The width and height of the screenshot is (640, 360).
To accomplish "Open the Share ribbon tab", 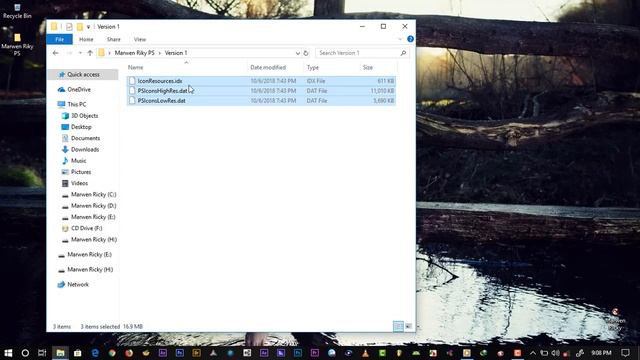I will [x=113, y=39].
